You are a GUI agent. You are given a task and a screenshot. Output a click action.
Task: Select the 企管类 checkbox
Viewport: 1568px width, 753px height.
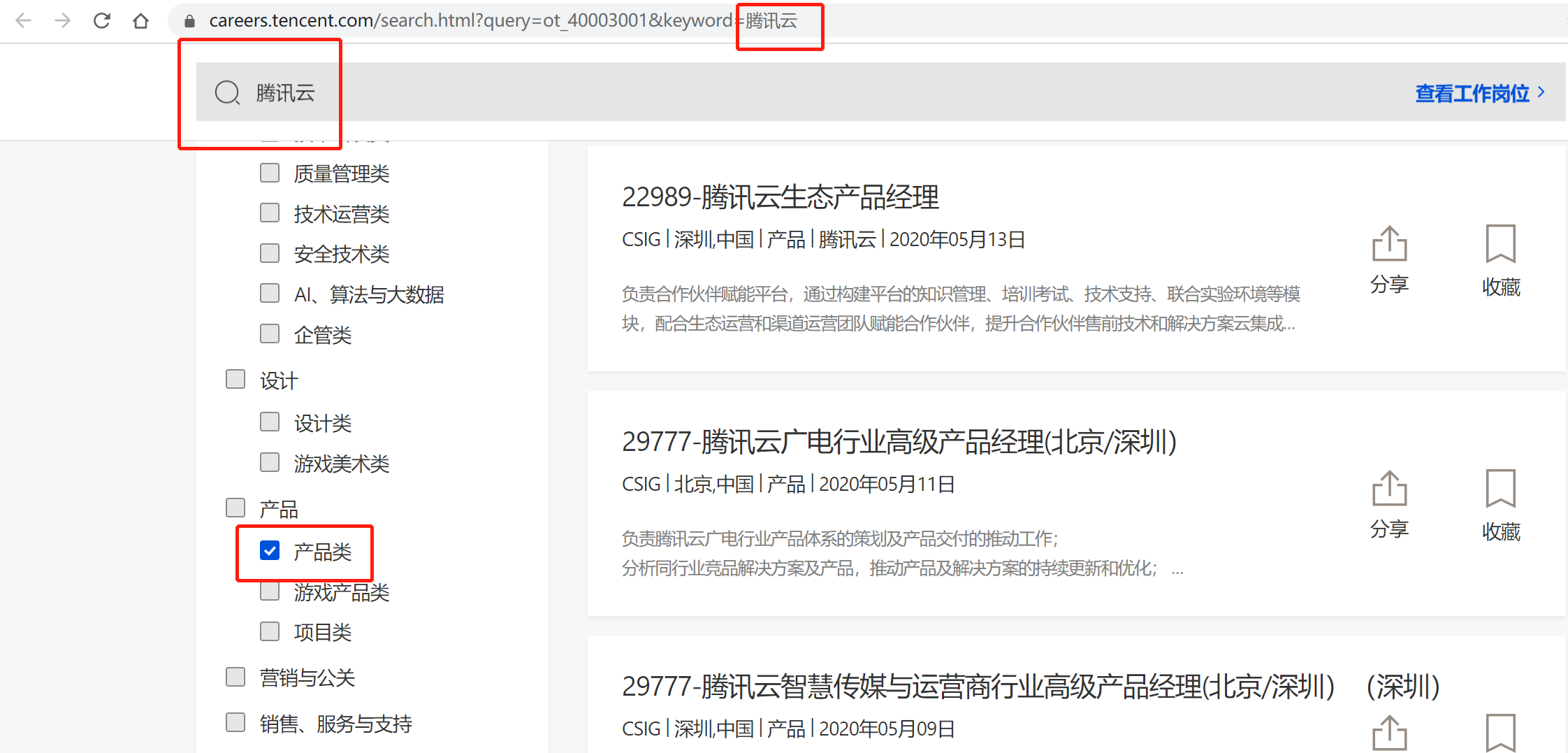270,334
